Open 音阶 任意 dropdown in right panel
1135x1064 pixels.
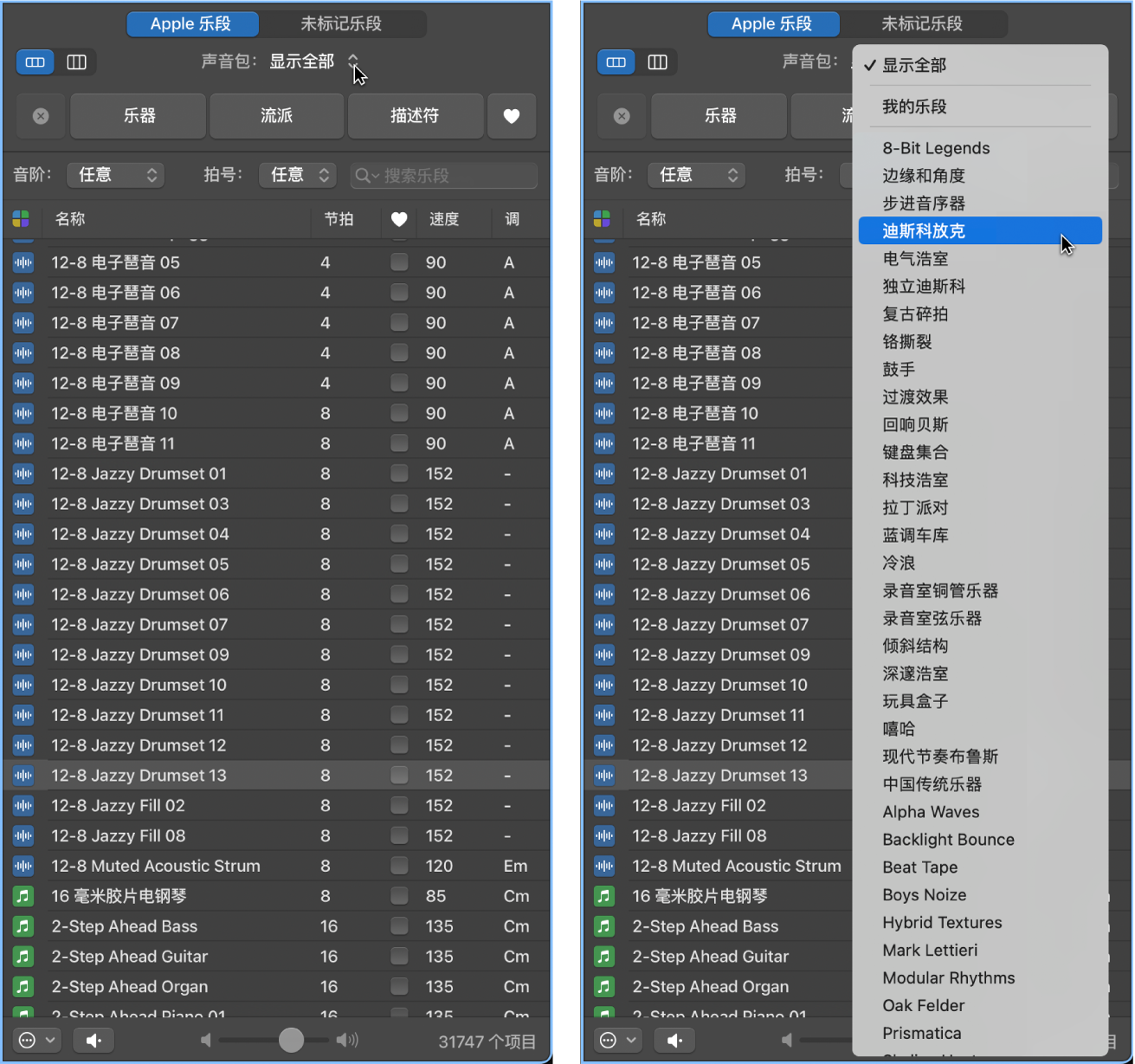(697, 175)
